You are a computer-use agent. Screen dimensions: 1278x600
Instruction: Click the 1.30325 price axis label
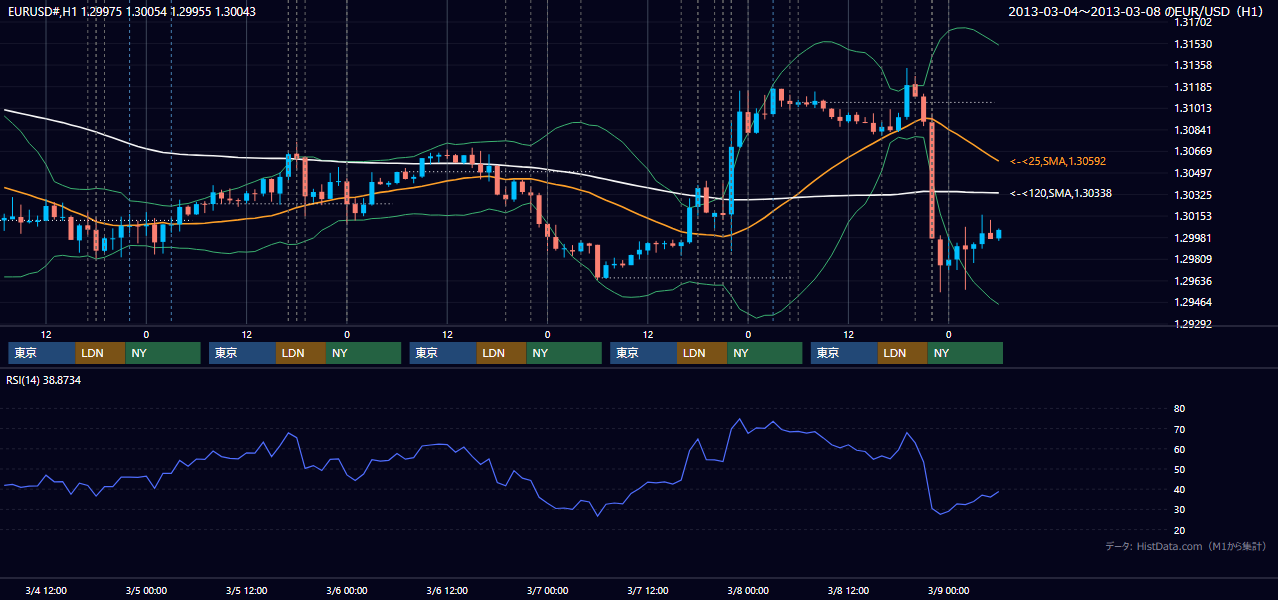coord(1193,195)
